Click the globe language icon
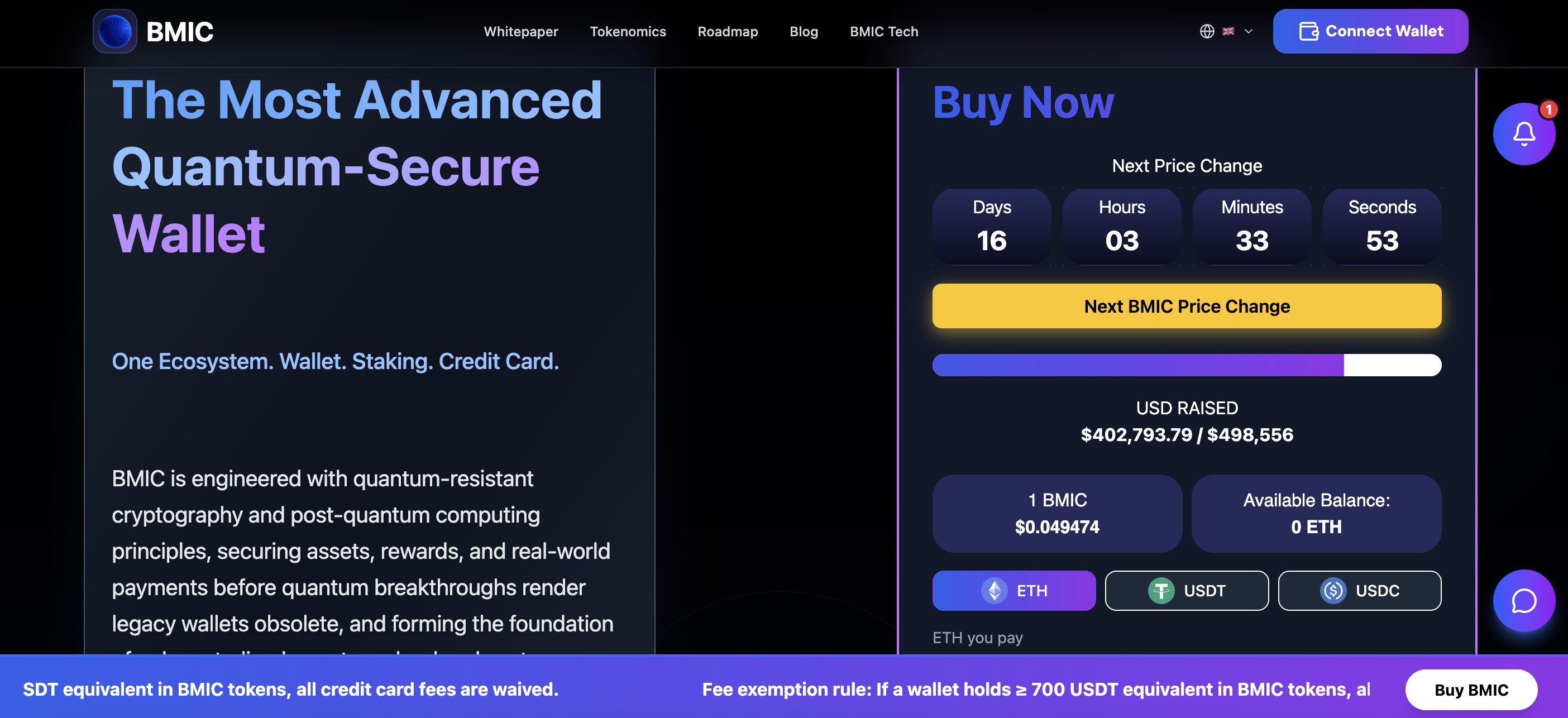This screenshot has height=718, width=1568. (x=1207, y=31)
